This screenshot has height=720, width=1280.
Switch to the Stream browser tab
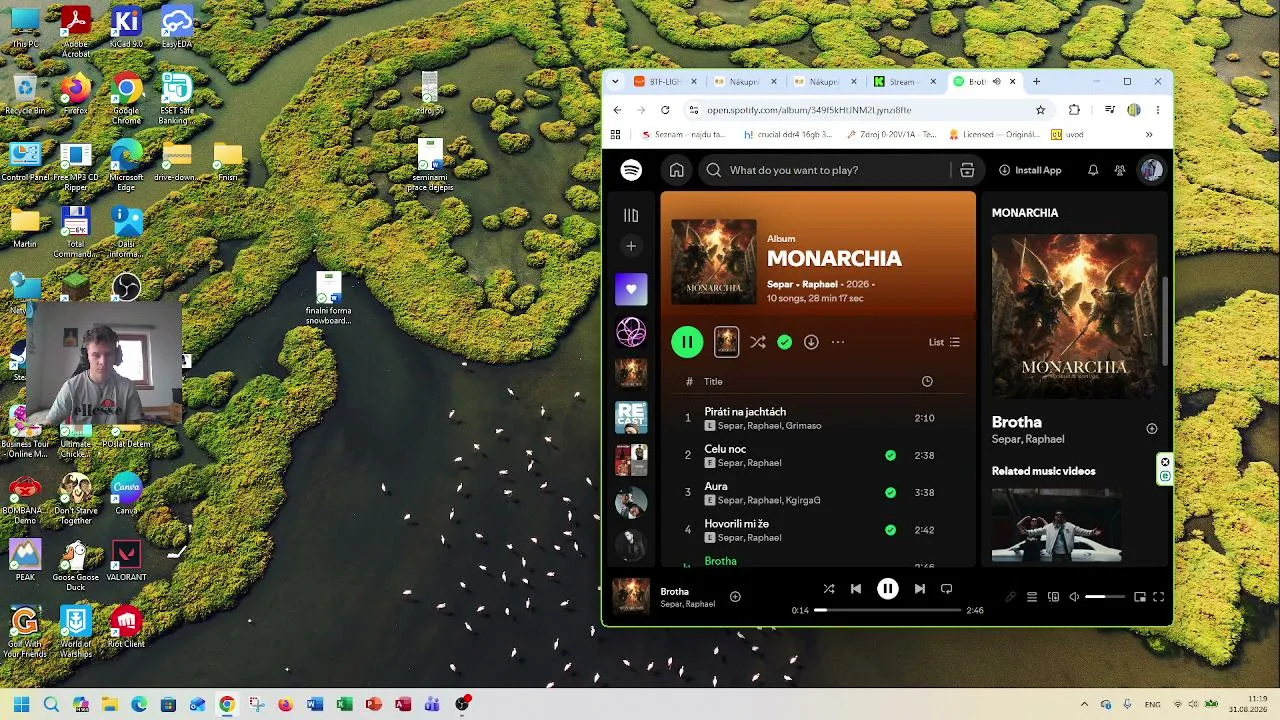click(x=906, y=82)
